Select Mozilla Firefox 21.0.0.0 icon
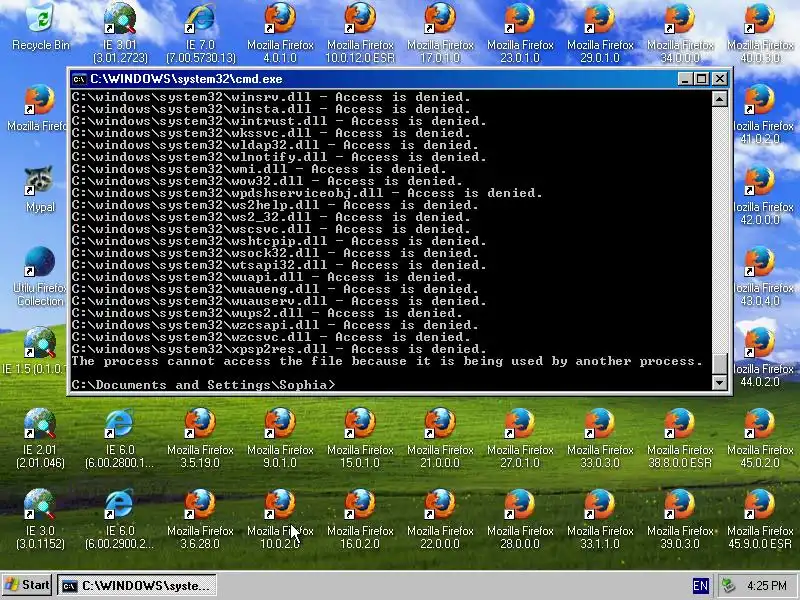 [x=440, y=438]
